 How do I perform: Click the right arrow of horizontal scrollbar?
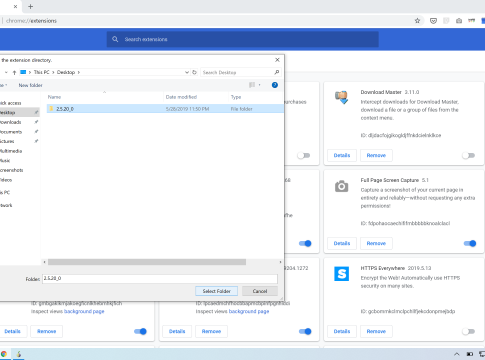[280, 262]
